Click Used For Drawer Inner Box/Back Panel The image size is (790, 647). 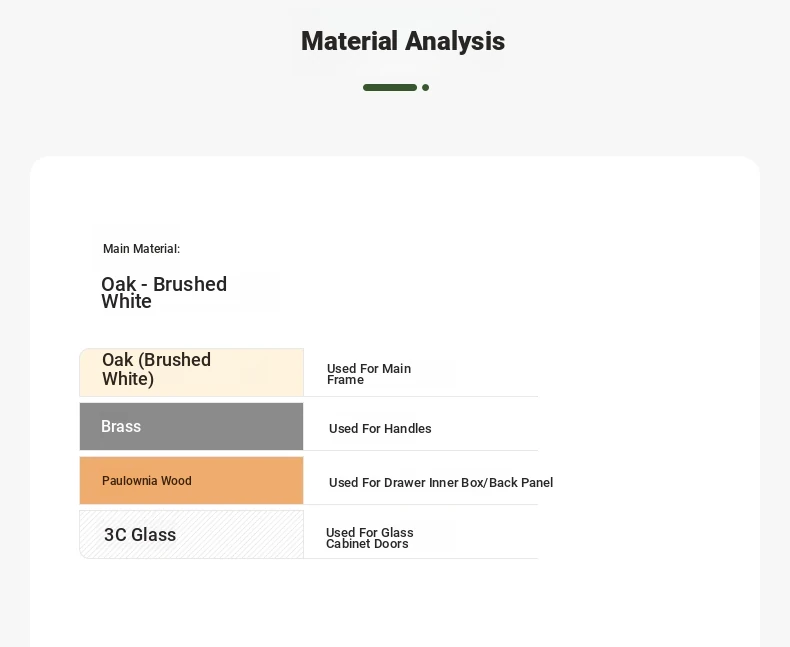coord(441,483)
